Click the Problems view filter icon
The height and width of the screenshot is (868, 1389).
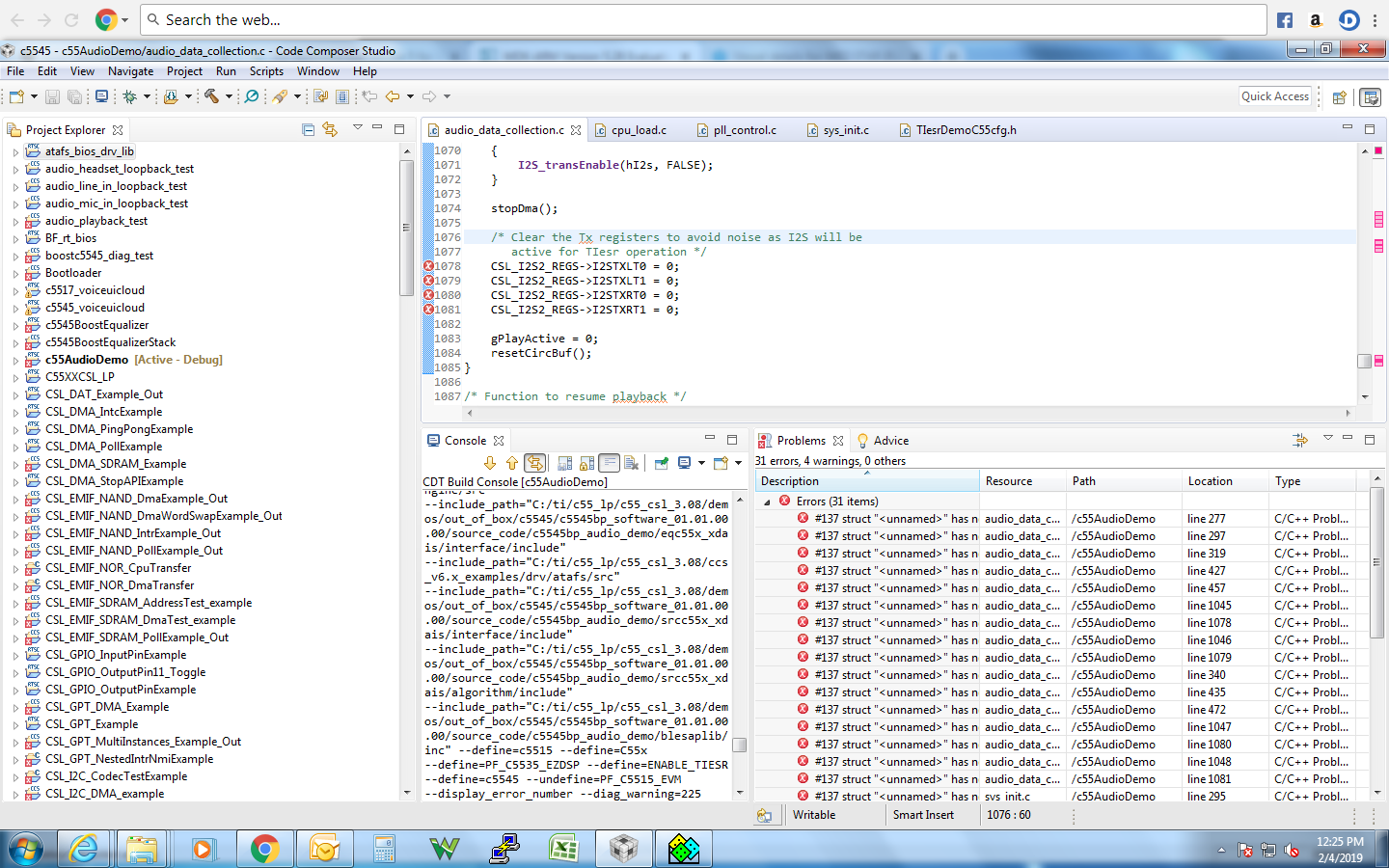[x=1300, y=440]
